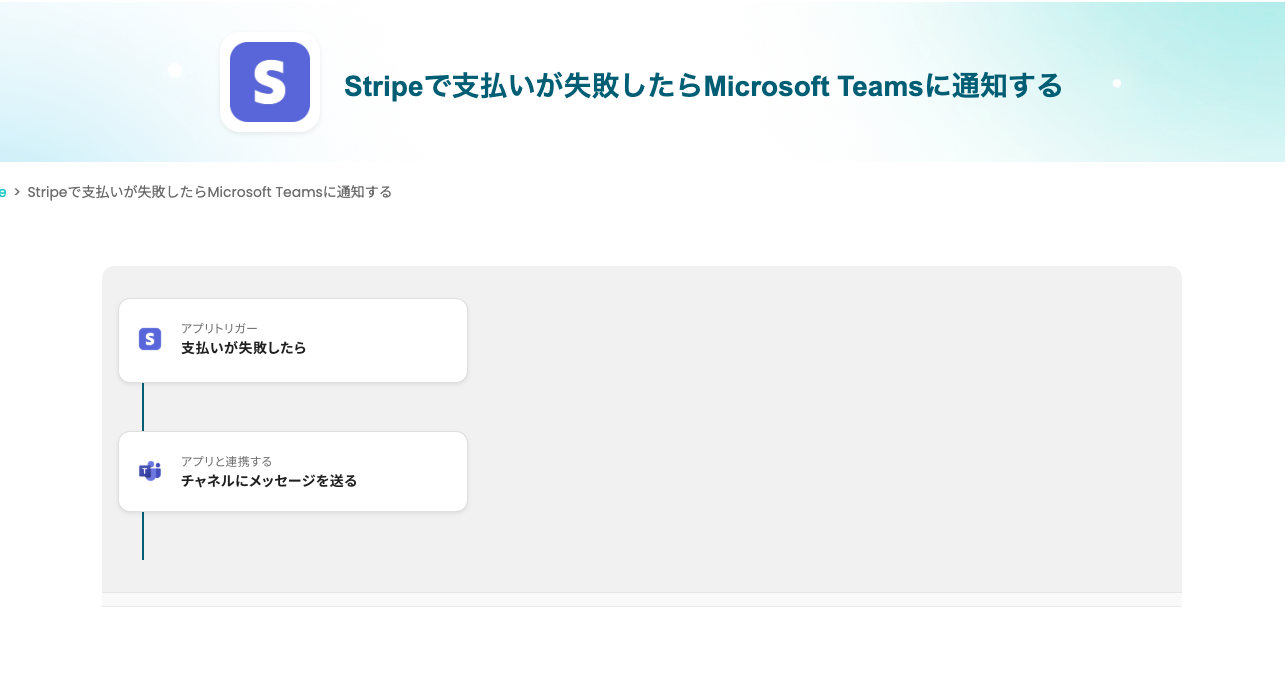Select the アプリと連携する label
This screenshot has height=686, width=1285.
pos(226,461)
